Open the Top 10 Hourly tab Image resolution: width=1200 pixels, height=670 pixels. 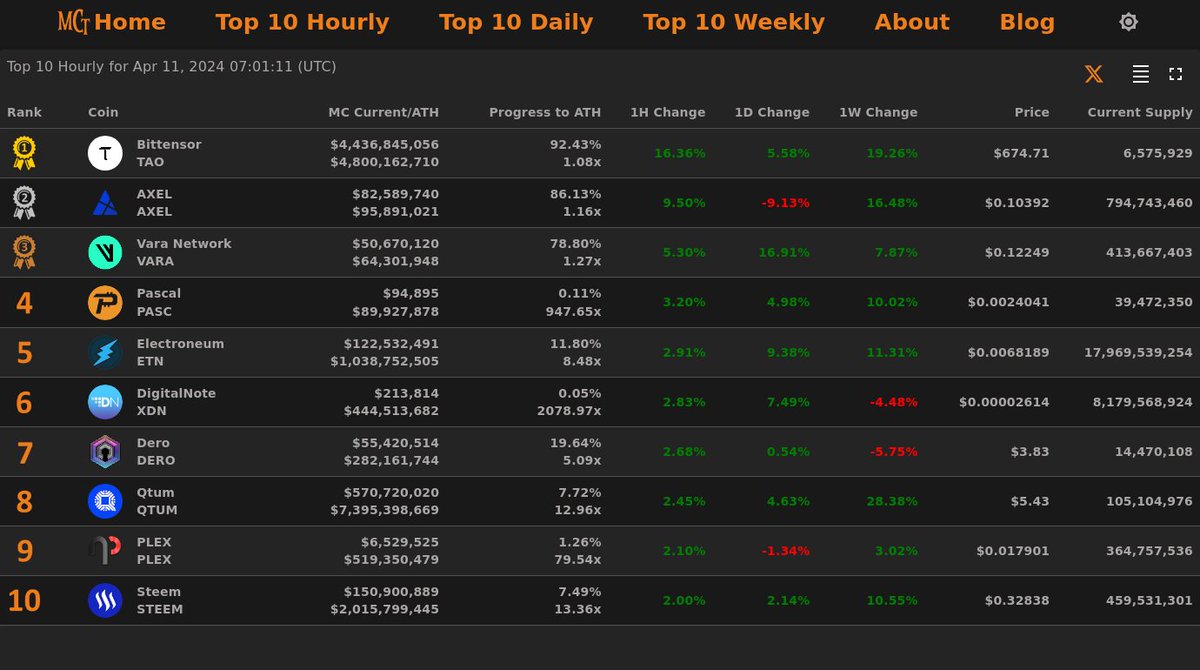[x=302, y=22]
